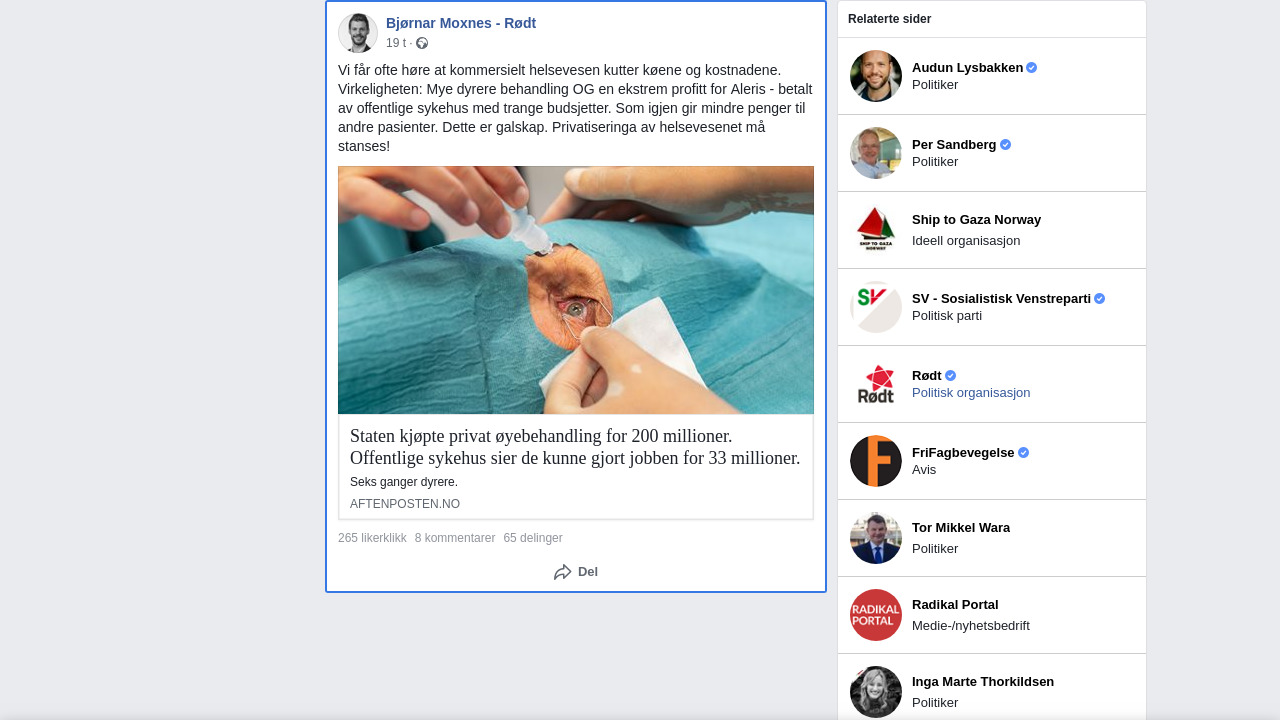This screenshot has width=1280, height=720.
Task: Open the Inga Marte Thorkildsen page
Action: 983,682
